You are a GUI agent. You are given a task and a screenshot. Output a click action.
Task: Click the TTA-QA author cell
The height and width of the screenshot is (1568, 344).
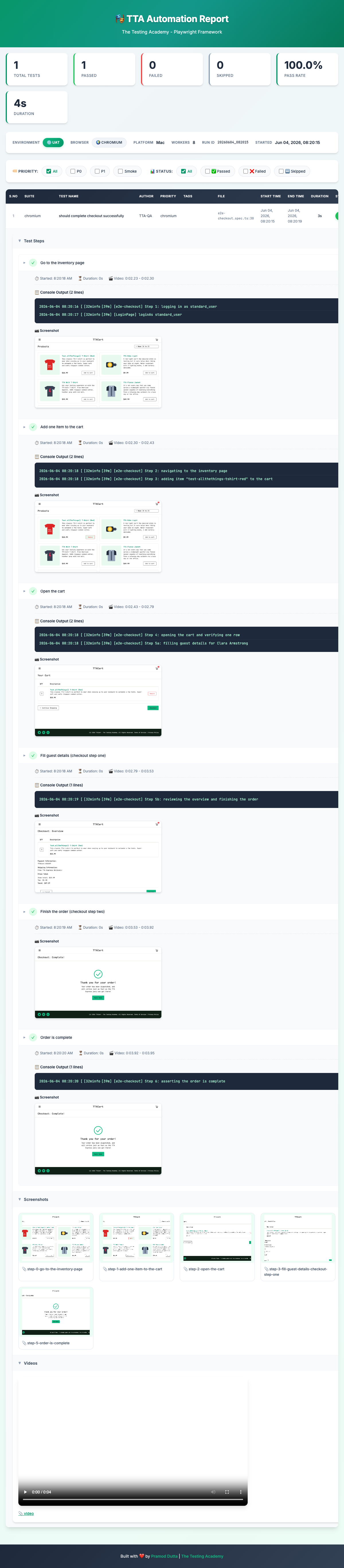click(x=146, y=216)
